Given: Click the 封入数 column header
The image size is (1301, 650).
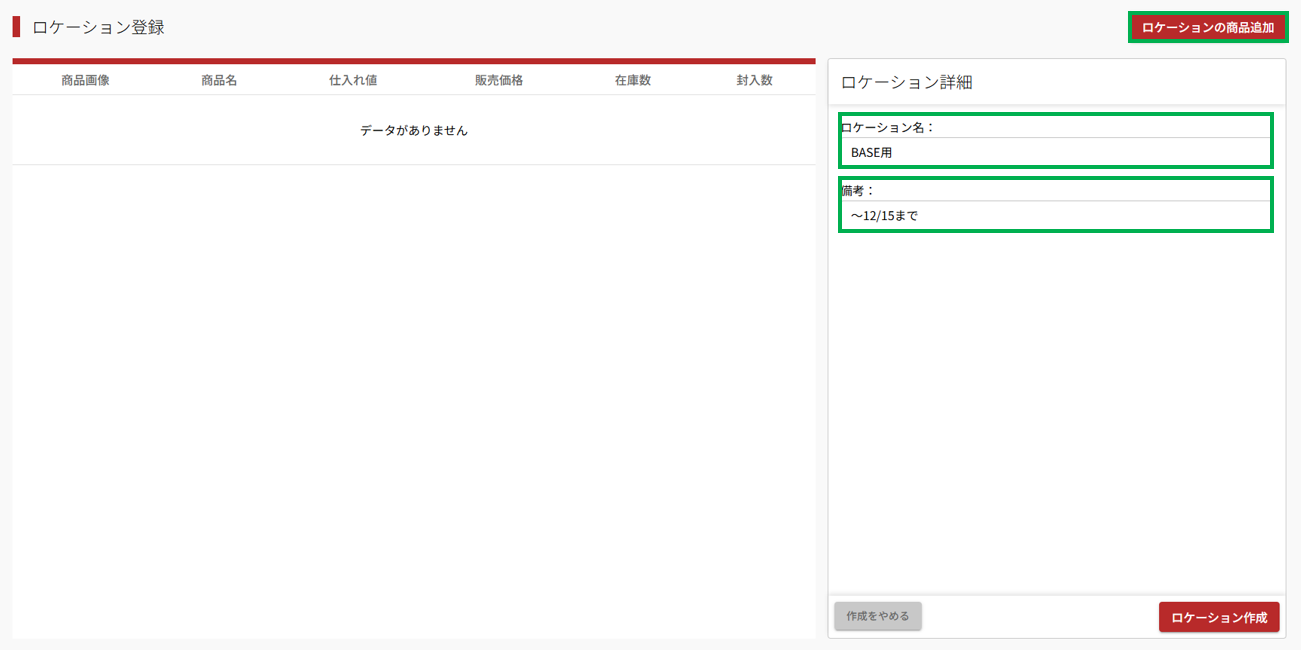Looking at the screenshot, I should 754,80.
